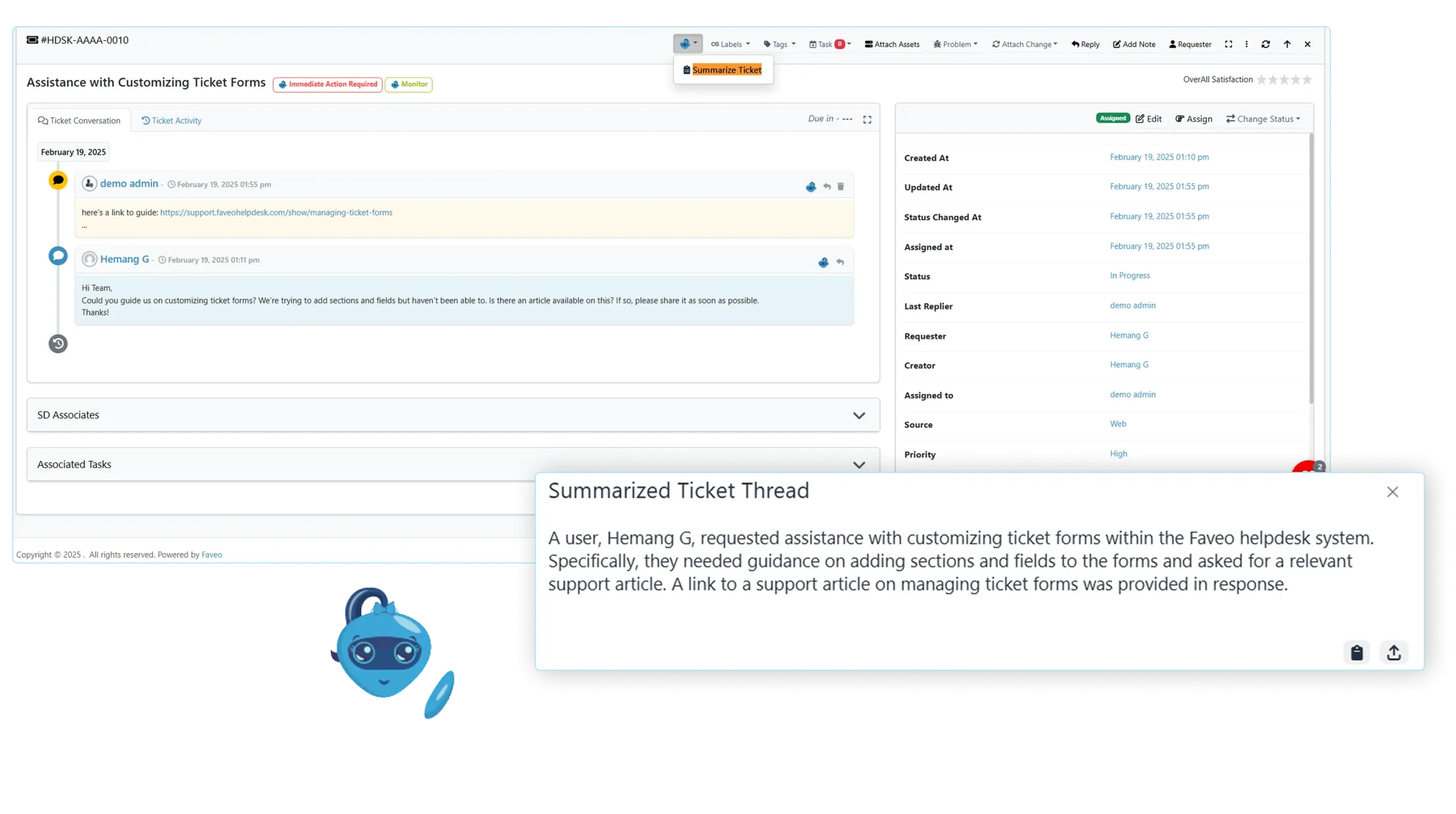Click AI bot icon on demo admin's message
This screenshot has width=1456, height=814.
pyautogui.click(x=811, y=187)
